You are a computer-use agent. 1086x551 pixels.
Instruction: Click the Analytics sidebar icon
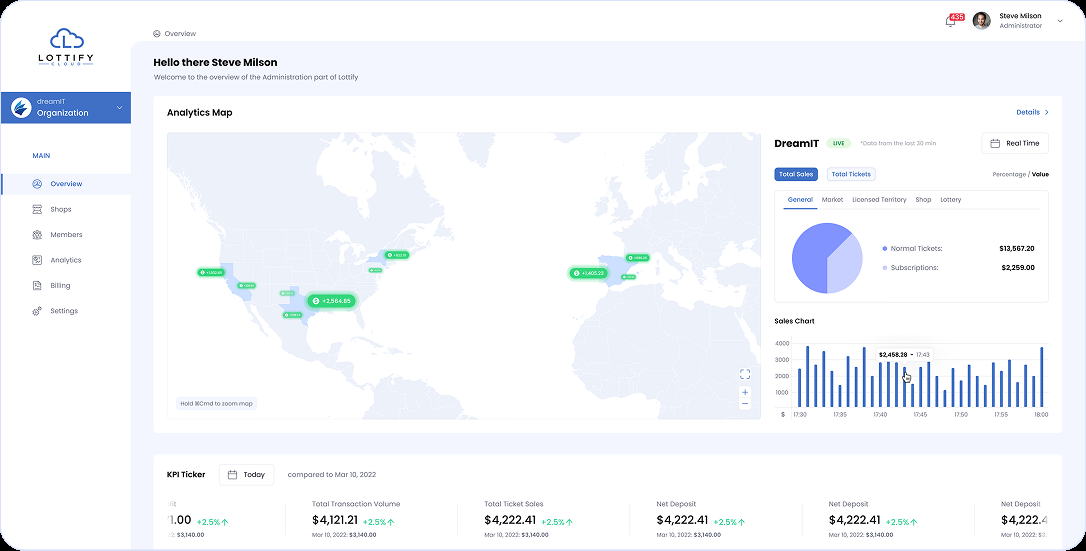tap(37, 260)
